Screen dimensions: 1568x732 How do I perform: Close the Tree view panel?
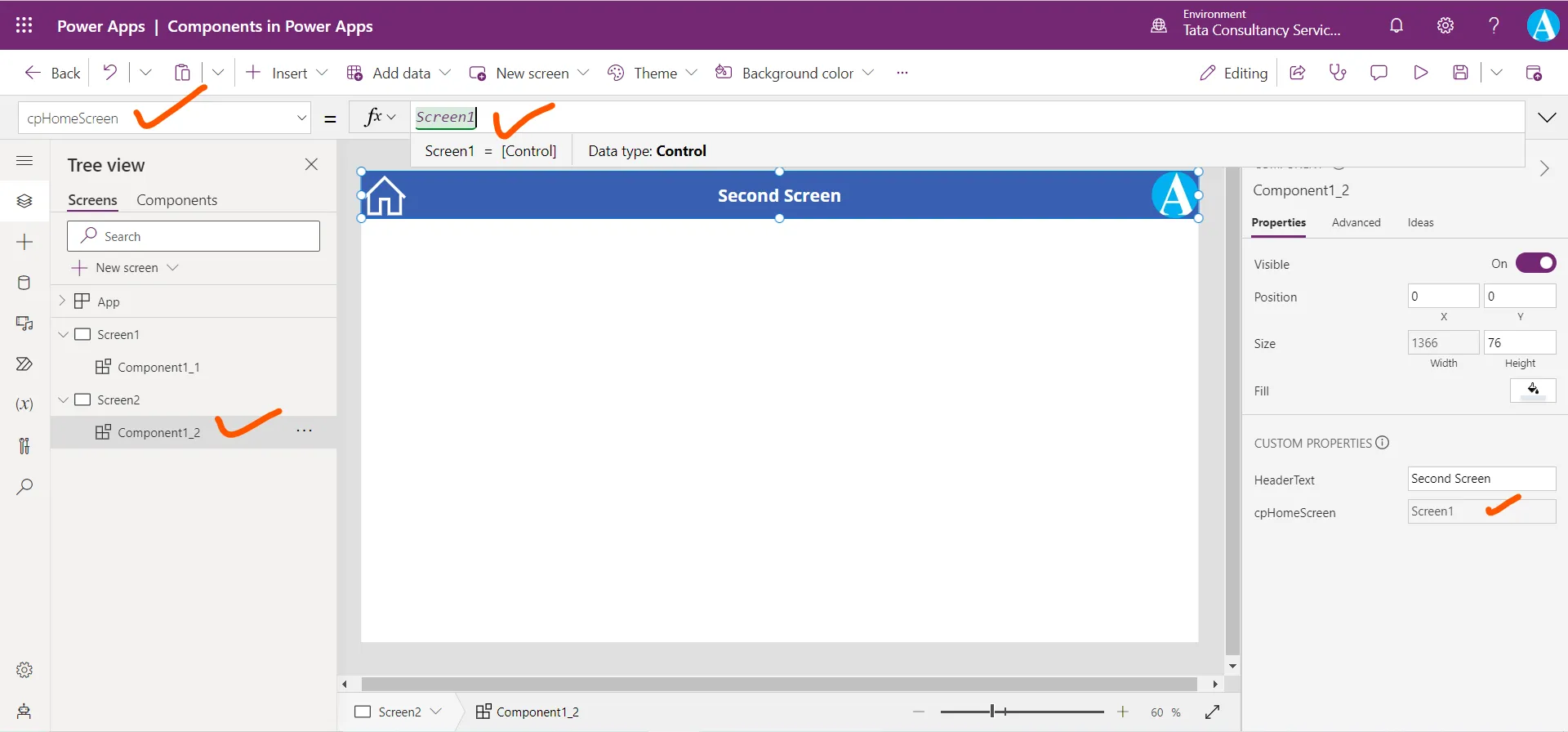(311, 164)
